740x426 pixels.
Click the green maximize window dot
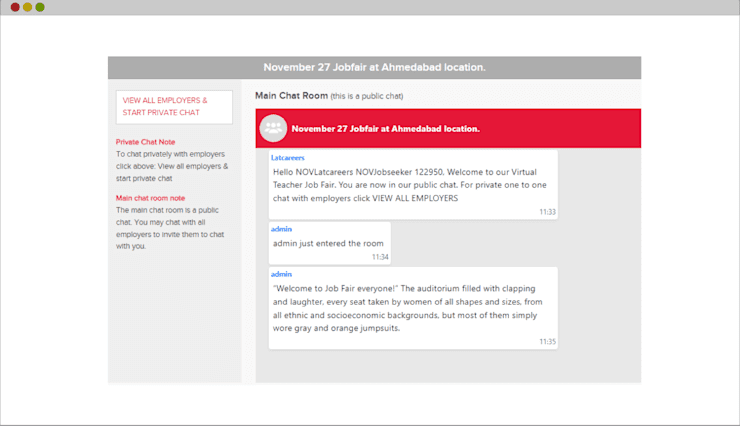pyautogui.click(x=40, y=7)
